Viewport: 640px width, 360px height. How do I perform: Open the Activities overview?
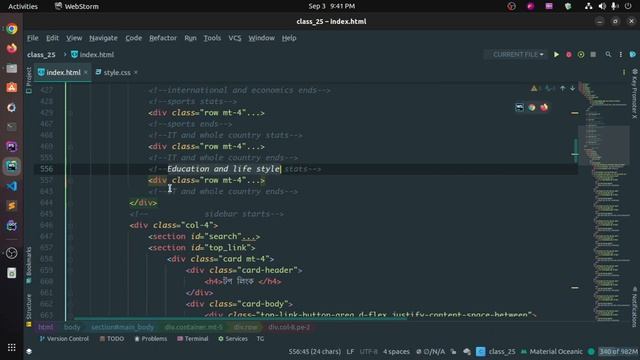(23, 6)
